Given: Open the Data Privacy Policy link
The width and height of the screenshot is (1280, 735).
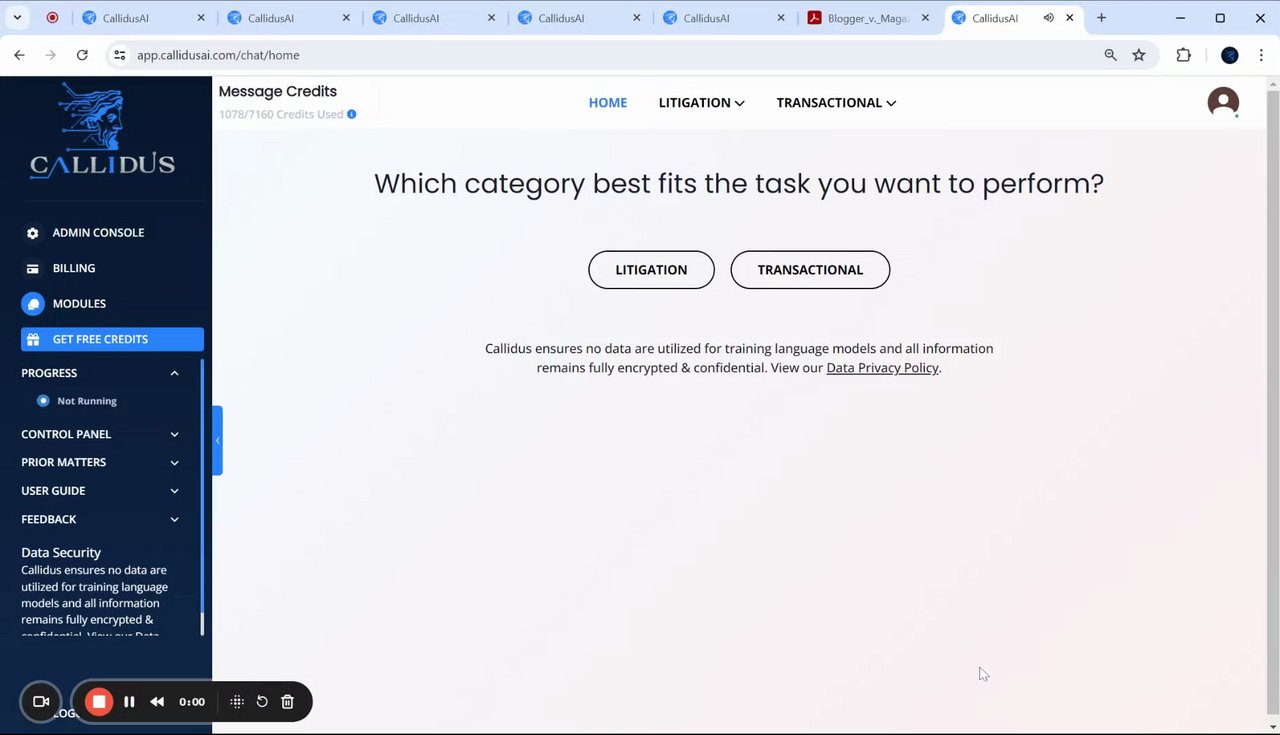Looking at the screenshot, I should (x=882, y=368).
